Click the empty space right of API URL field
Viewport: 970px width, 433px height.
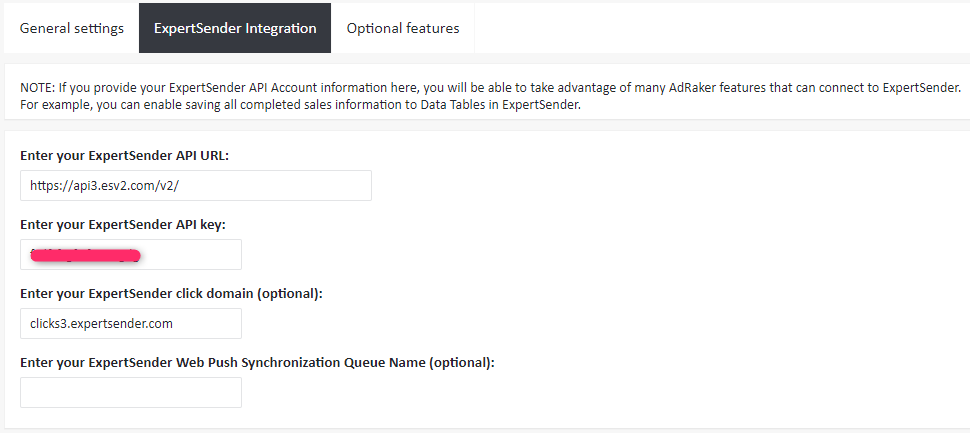(650, 185)
